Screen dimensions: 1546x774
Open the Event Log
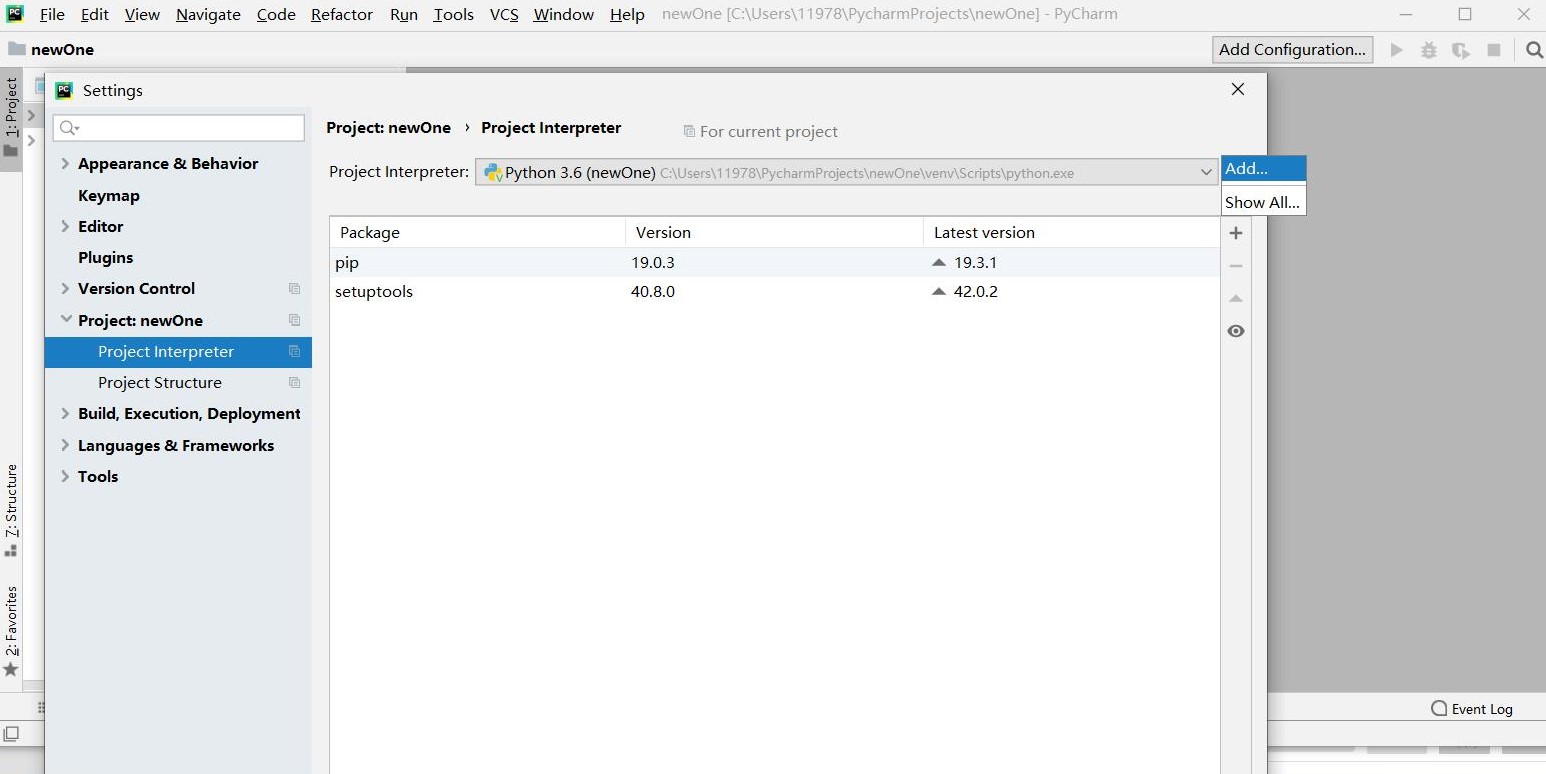coord(1472,709)
